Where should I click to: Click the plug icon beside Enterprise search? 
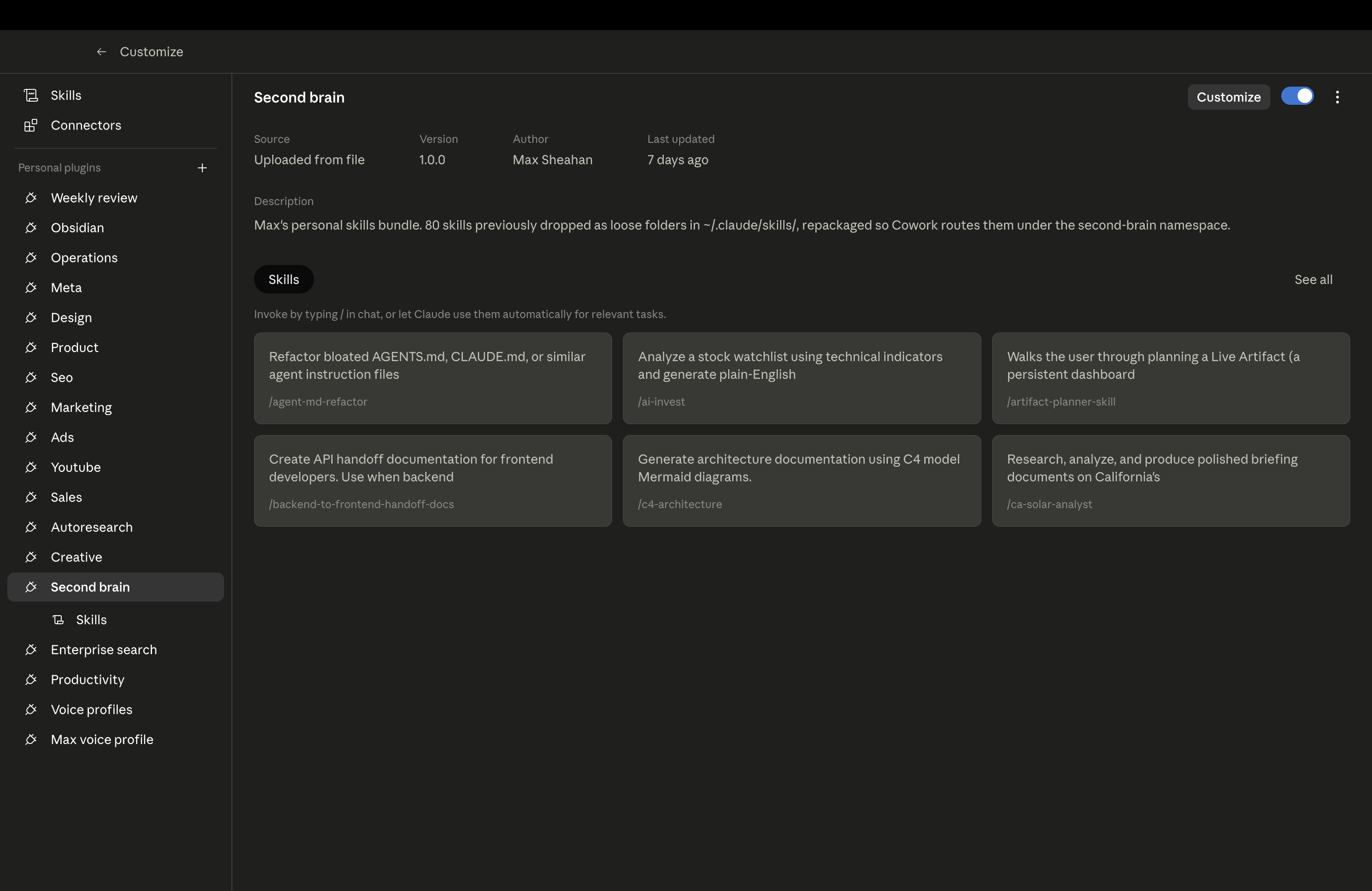click(x=31, y=650)
